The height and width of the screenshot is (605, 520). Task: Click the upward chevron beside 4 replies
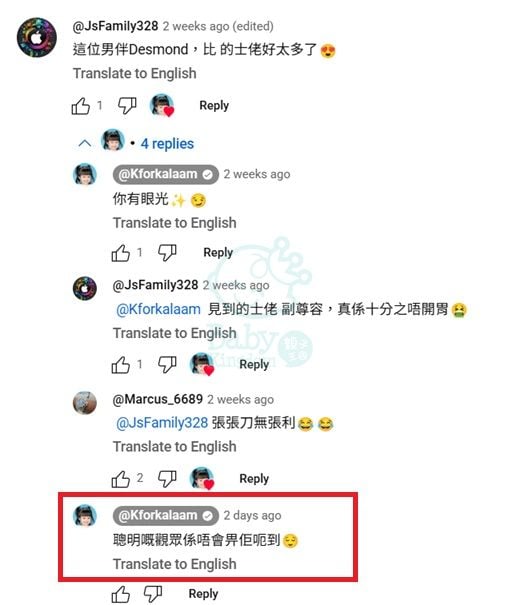pyautogui.click(x=85, y=144)
